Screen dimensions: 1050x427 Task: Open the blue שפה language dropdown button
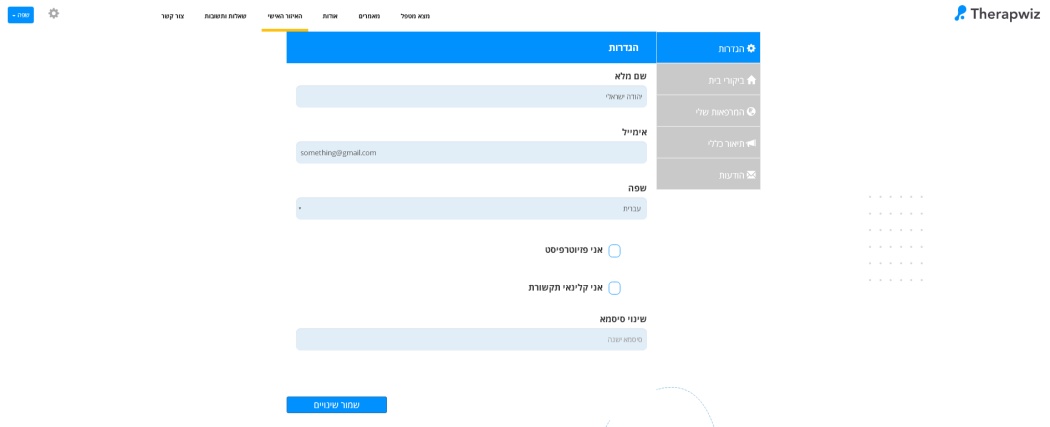point(21,15)
